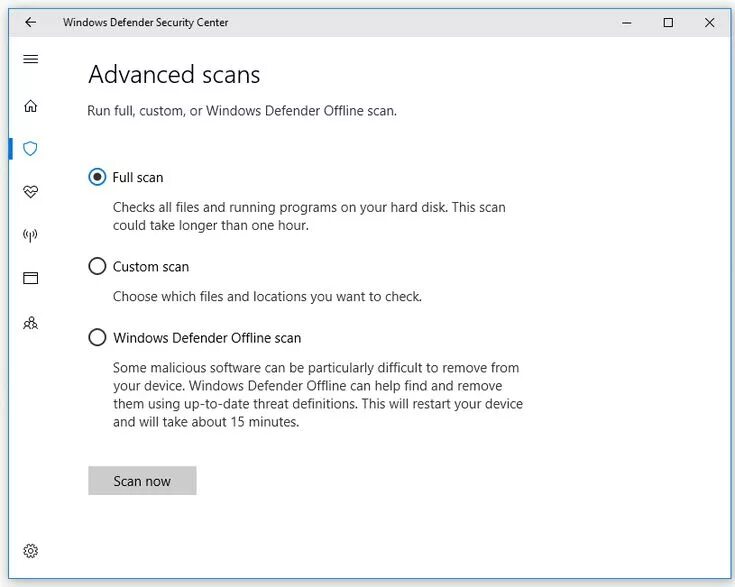This screenshot has width=735, height=587.
Task: Click the 'Run full, custom, or Windows Defender Offline scan.' text
Action: (x=242, y=111)
